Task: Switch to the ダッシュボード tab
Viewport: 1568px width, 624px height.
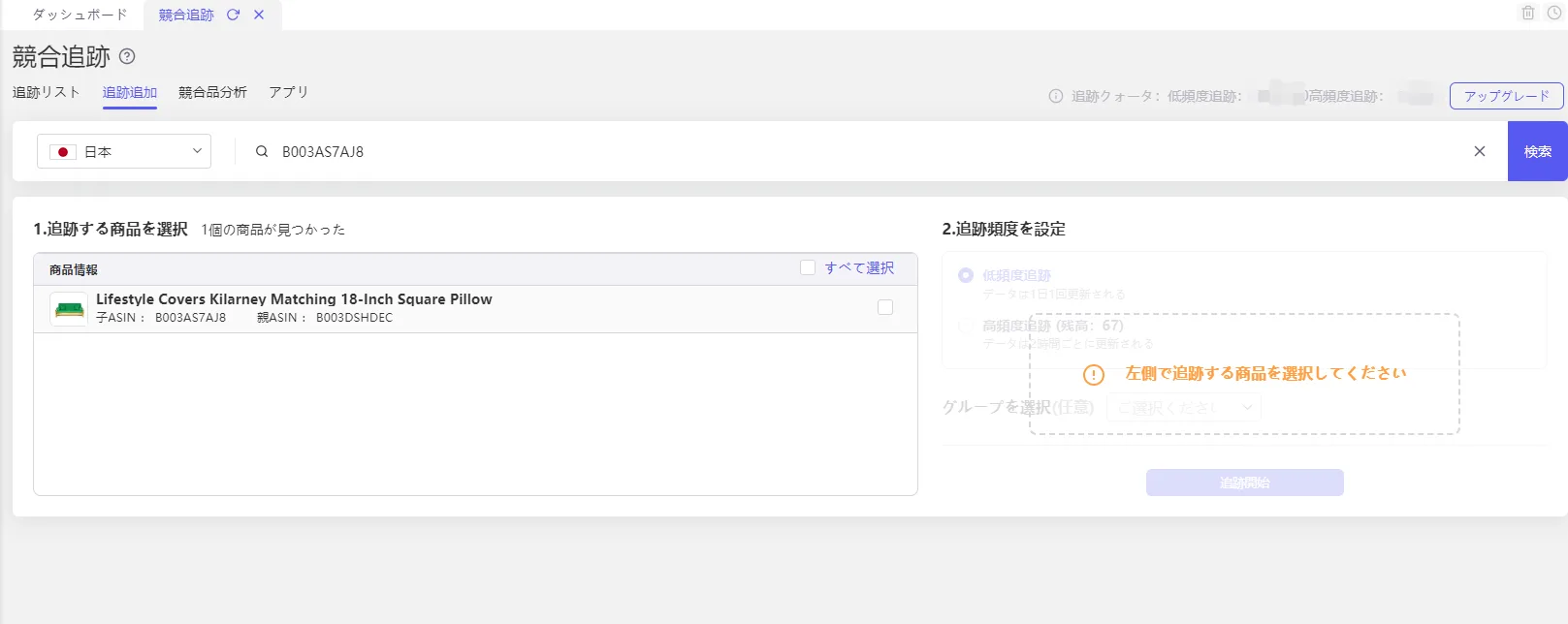Action: [x=80, y=15]
